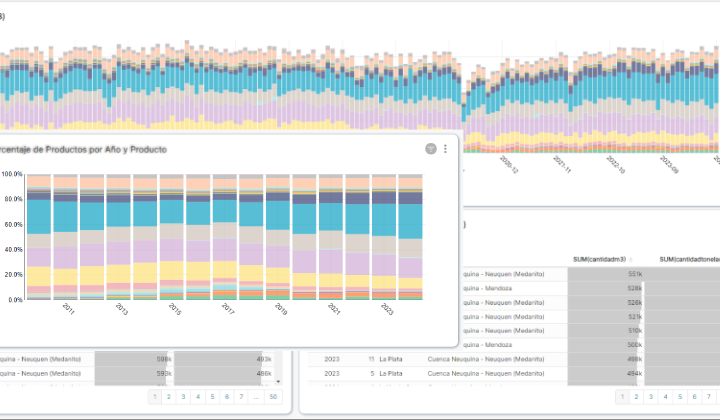
Task: Click the 100.0% y-axis label
Action: pyautogui.click(x=11, y=174)
